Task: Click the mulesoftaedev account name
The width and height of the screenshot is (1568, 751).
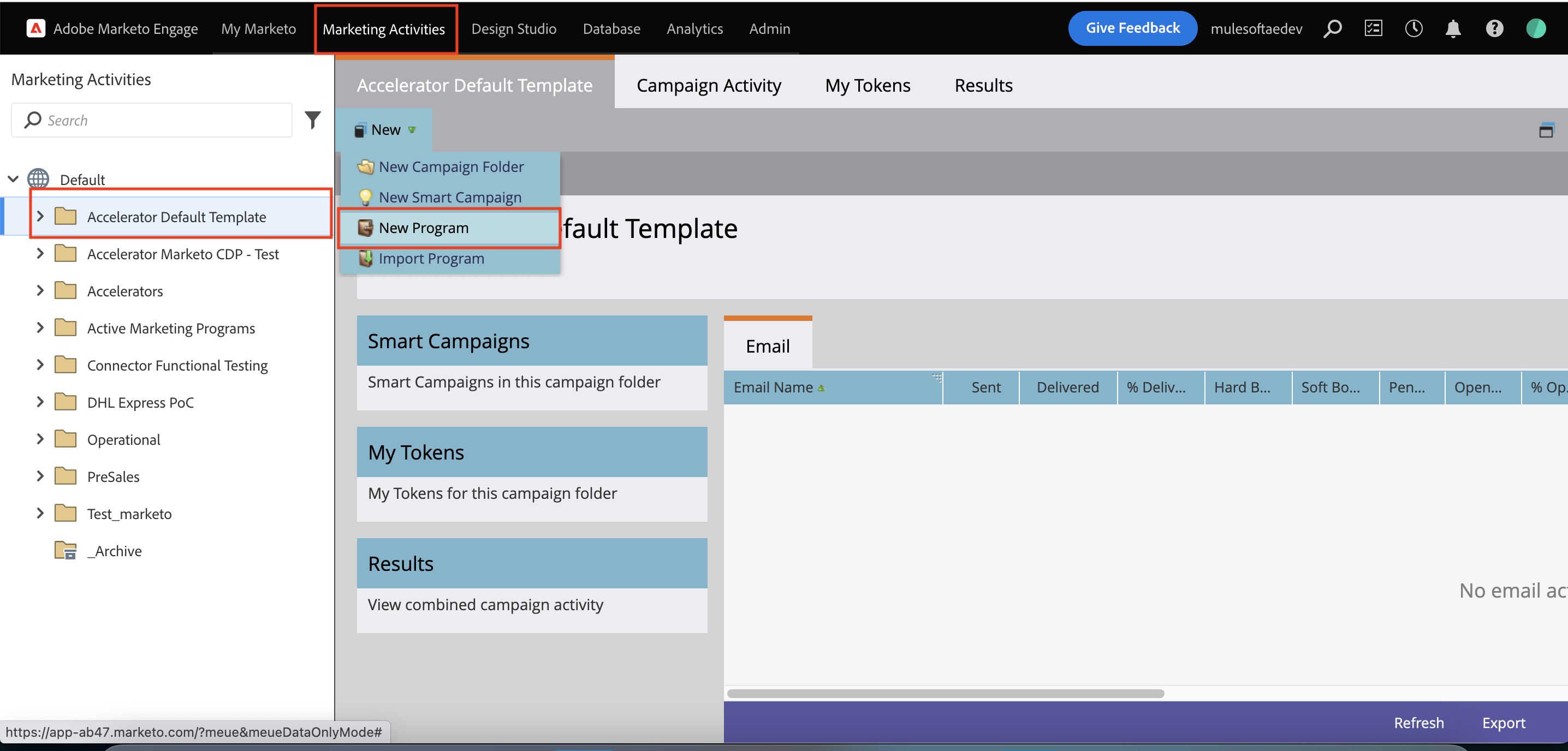Action: click(x=1256, y=28)
